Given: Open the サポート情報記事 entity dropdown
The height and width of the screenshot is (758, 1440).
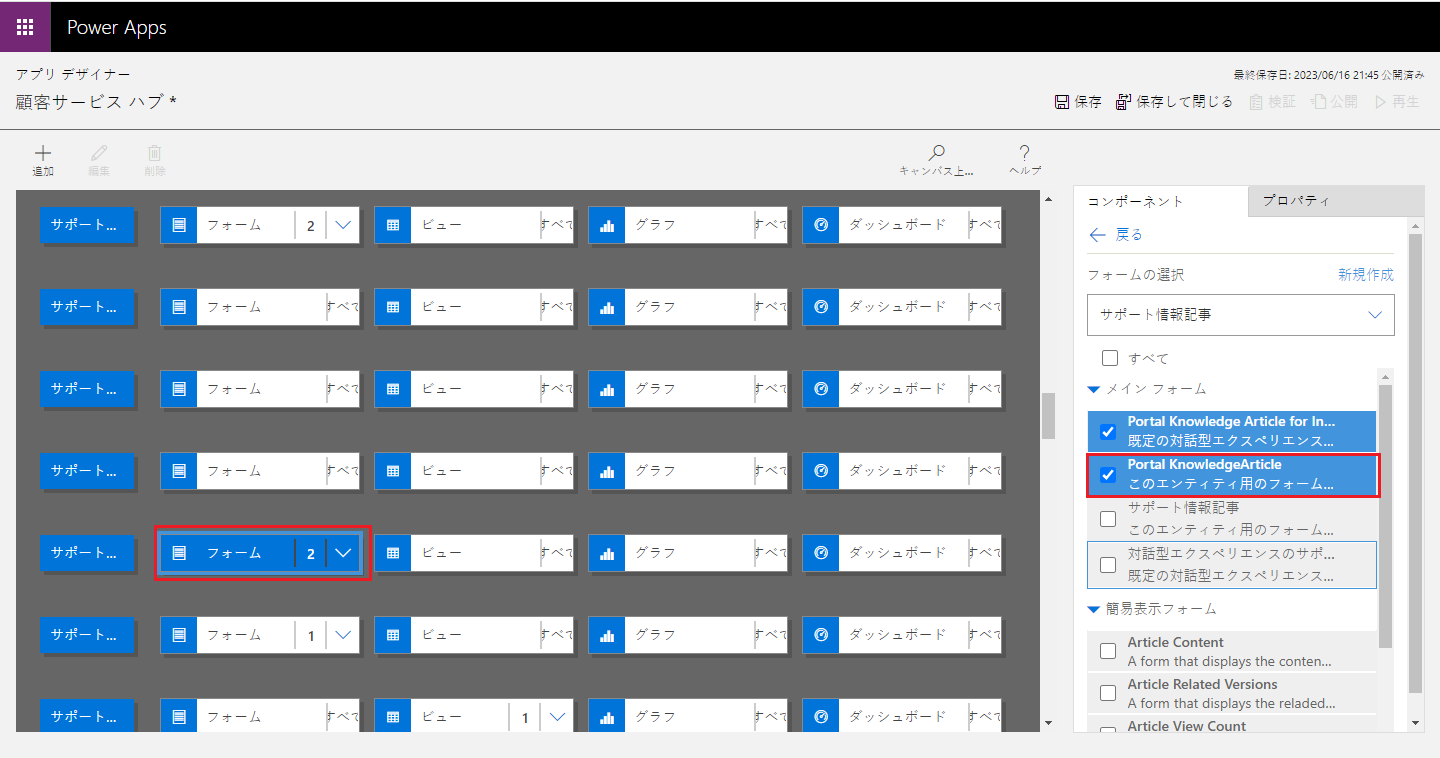Looking at the screenshot, I should 1240,314.
